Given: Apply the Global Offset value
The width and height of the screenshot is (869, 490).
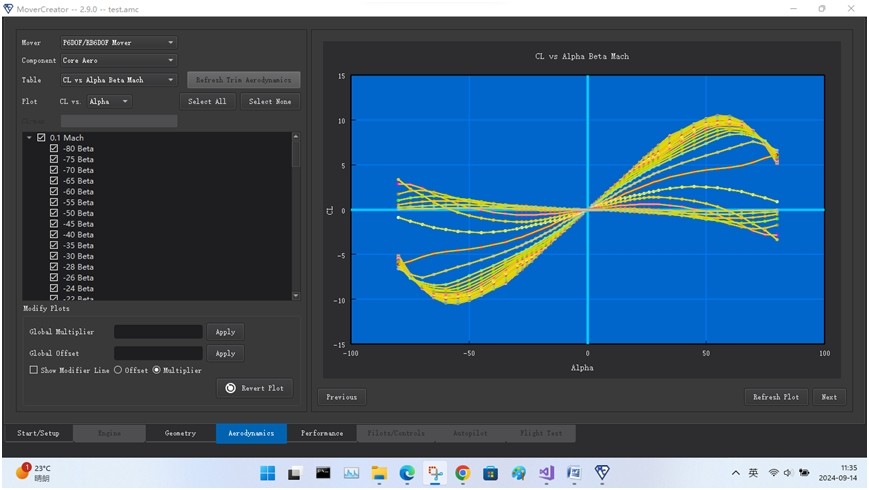Looking at the screenshot, I should (225, 353).
